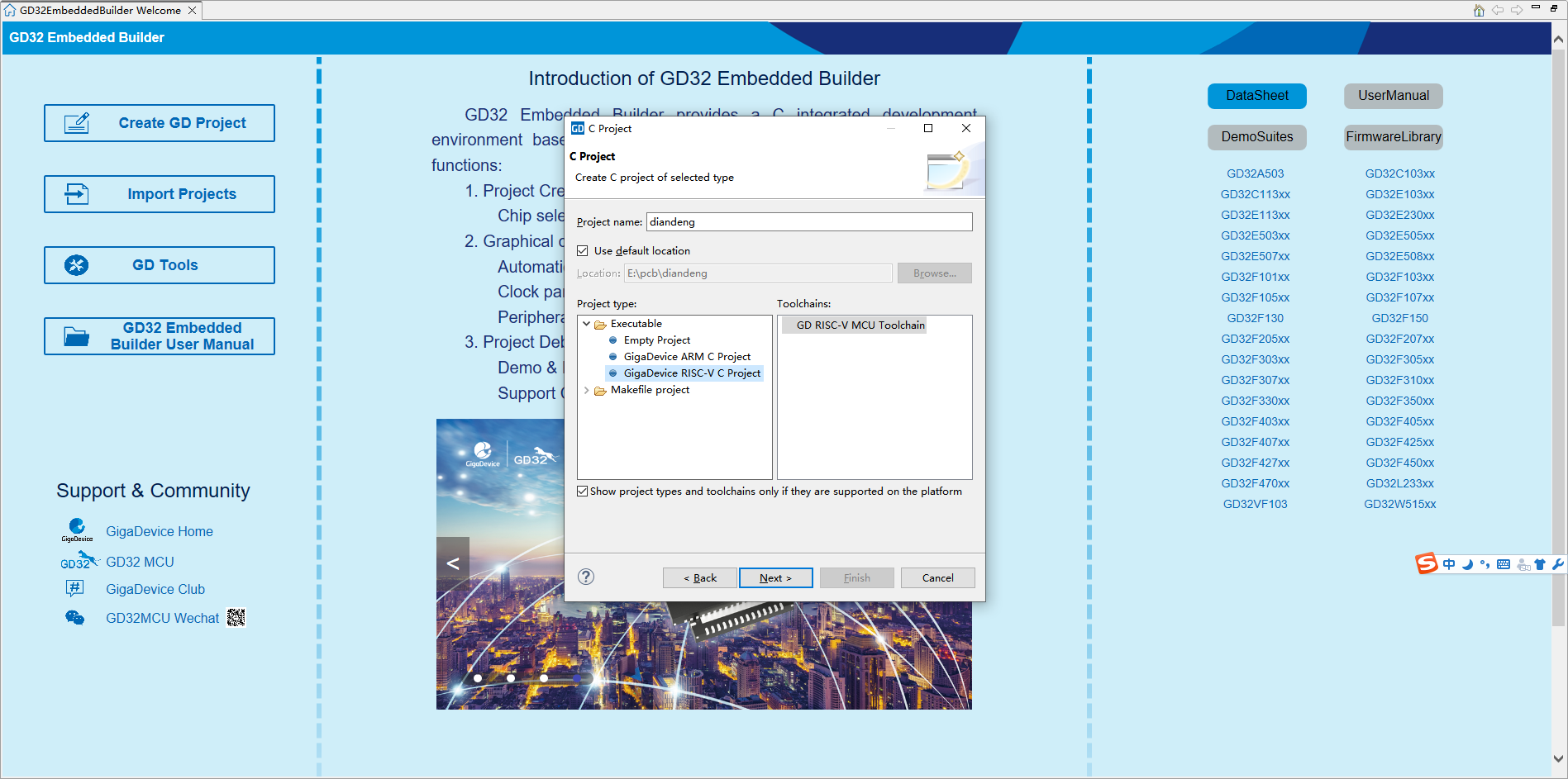Select the FirmwareLibrary tab
Screen dimensions: 1568x779
(1394, 137)
